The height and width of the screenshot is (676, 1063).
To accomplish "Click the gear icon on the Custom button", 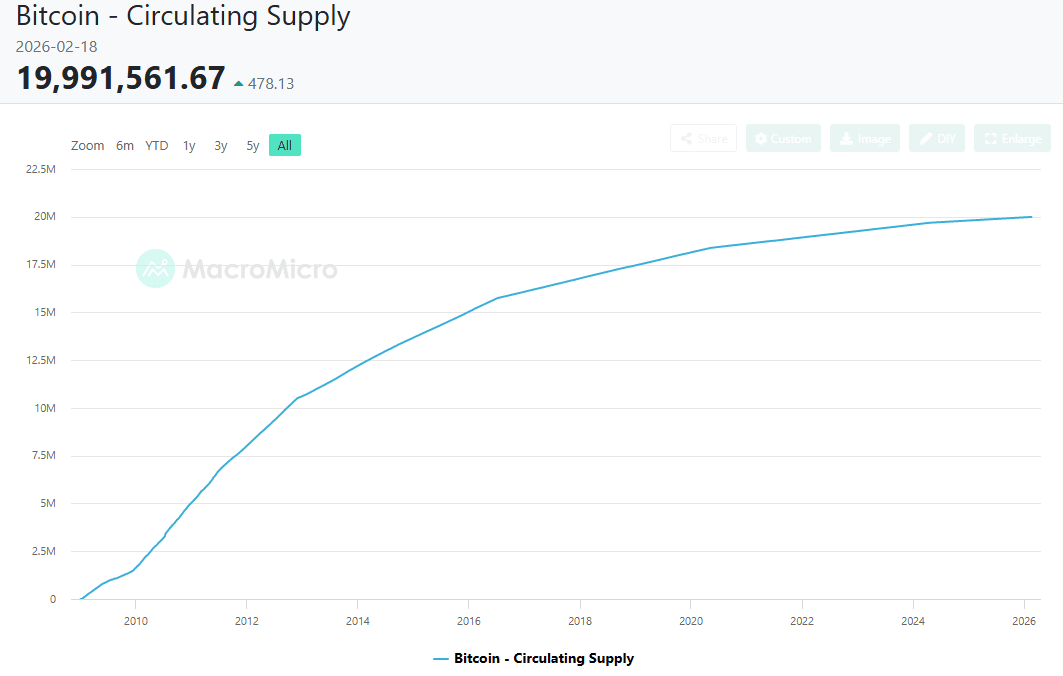I will (760, 138).
